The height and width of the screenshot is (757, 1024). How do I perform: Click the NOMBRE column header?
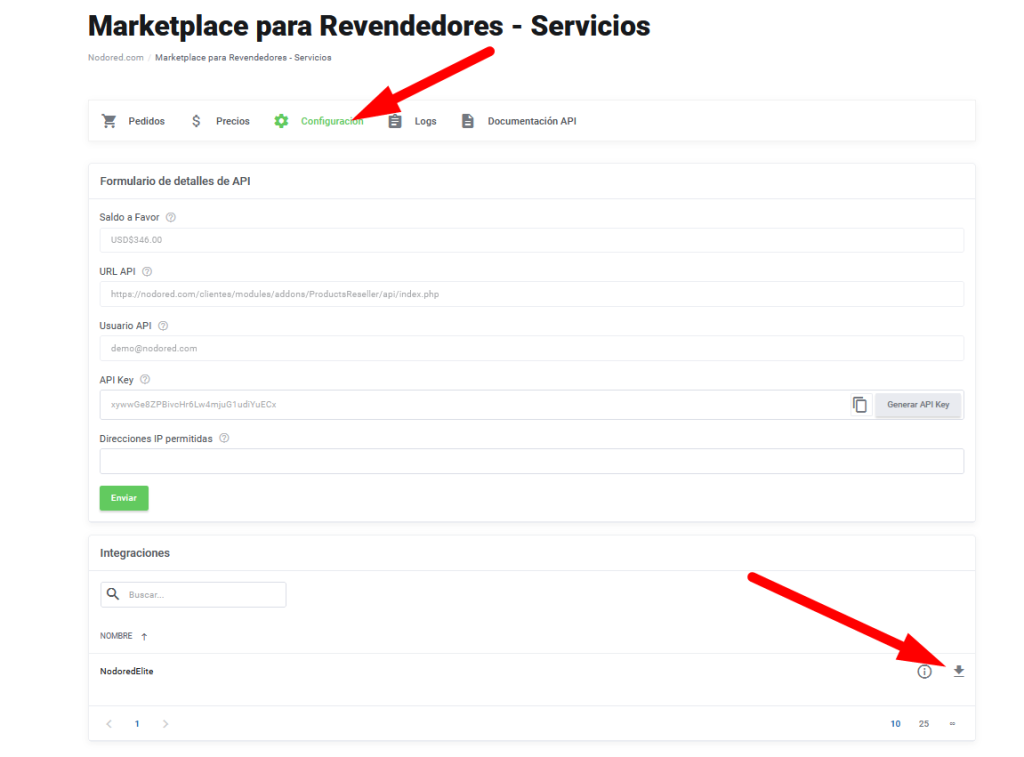[116, 636]
